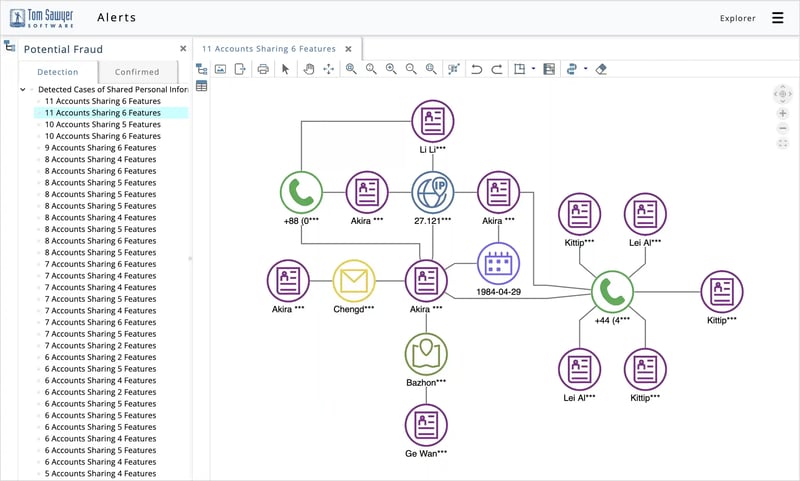
Task: Open the table view icon
Action: 202,86
